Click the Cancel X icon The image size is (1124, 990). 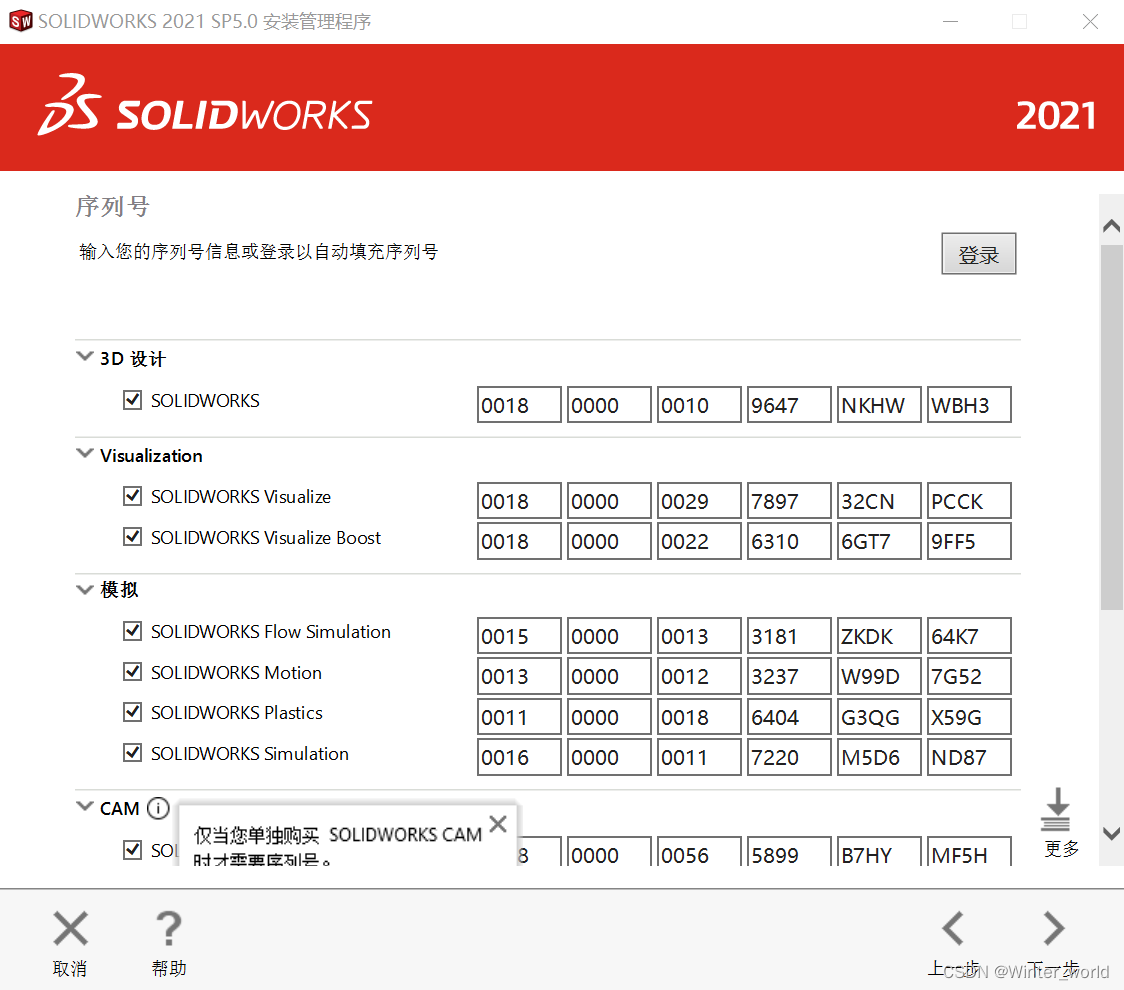[x=70, y=929]
